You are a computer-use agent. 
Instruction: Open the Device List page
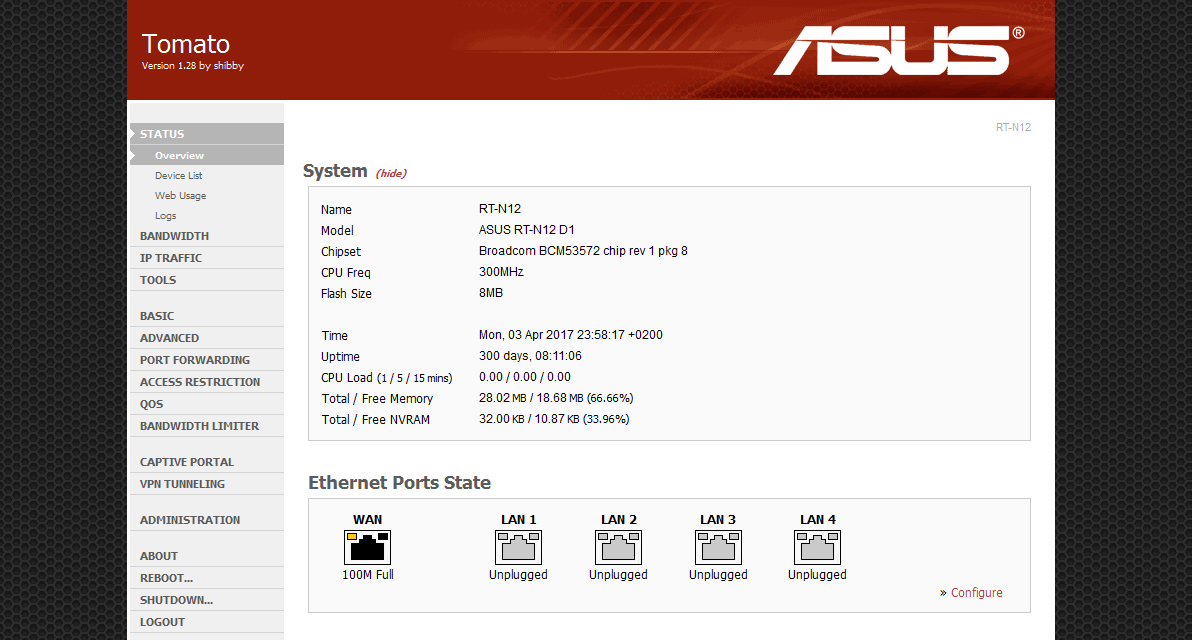click(179, 176)
